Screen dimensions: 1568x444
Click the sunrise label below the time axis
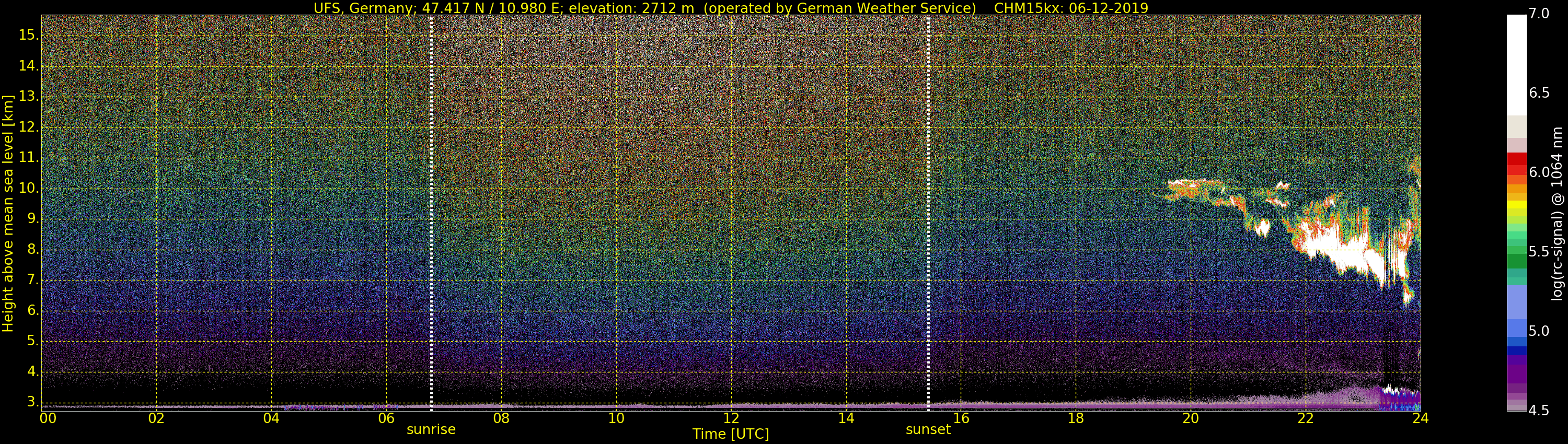click(x=431, y=429)
